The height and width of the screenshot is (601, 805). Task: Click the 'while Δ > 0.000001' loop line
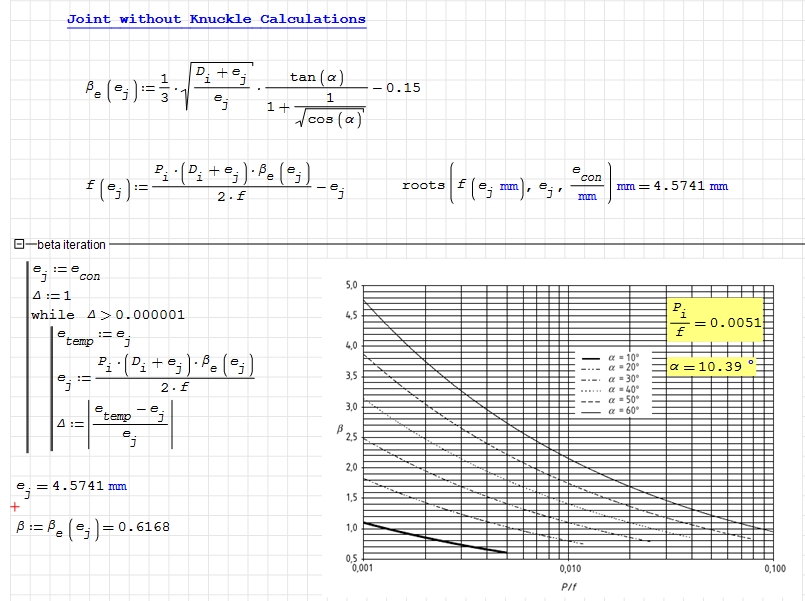click(108, 314)
